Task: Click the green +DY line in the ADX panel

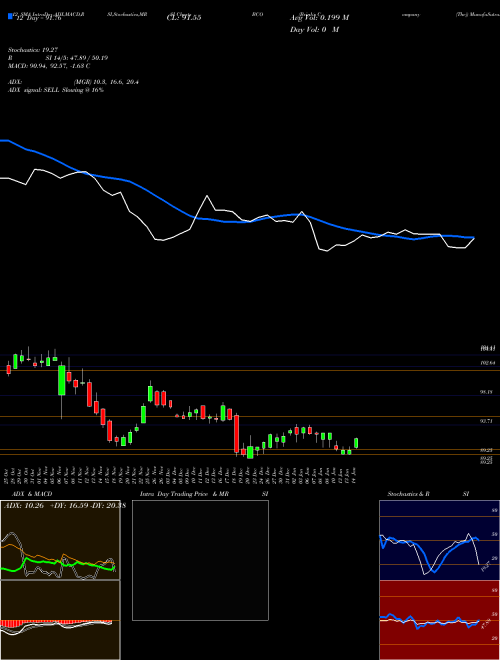Action: coord(59,563)
